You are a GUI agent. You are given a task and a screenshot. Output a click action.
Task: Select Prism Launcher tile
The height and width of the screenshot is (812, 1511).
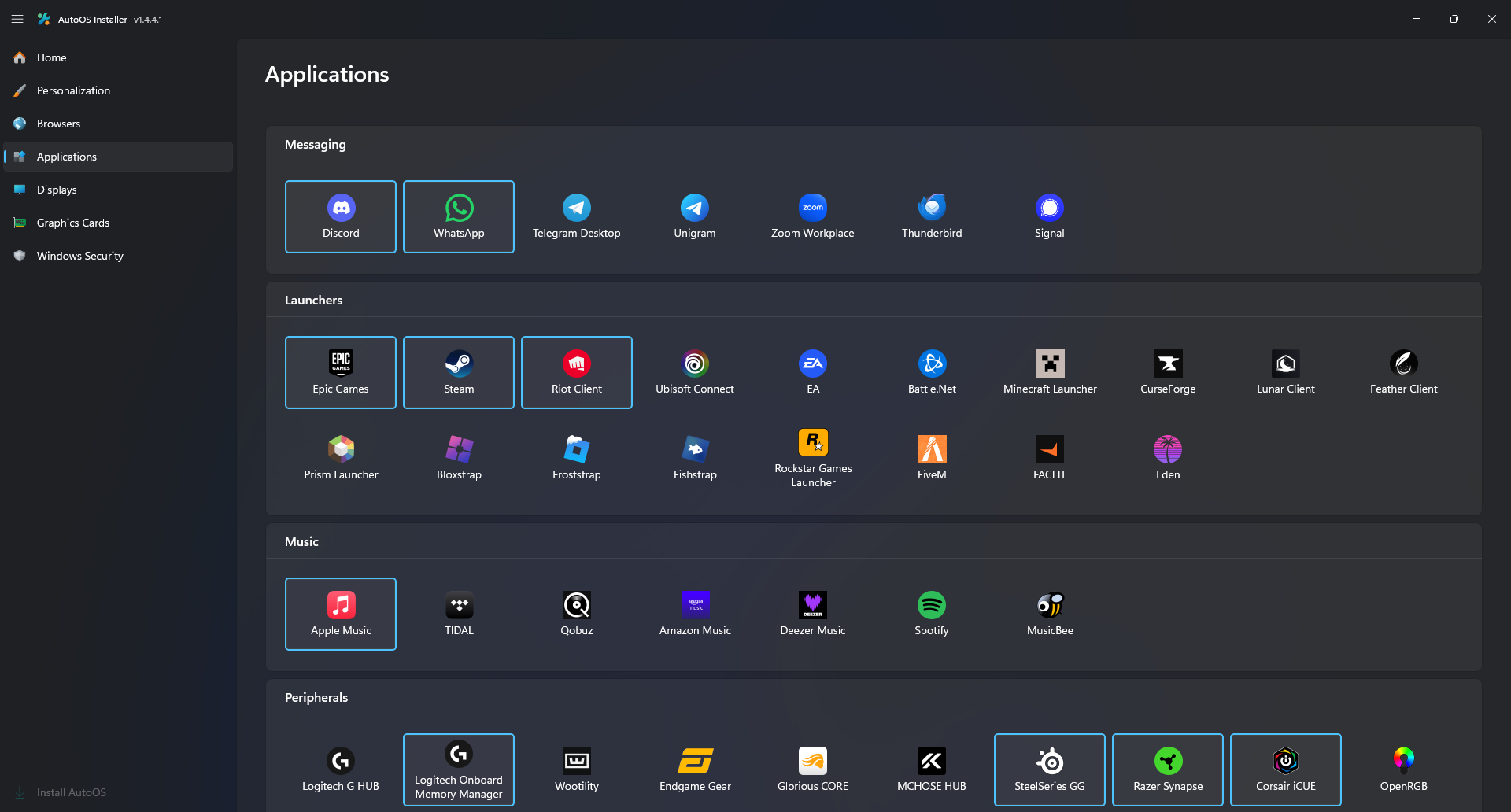click(x=341, y=458)
